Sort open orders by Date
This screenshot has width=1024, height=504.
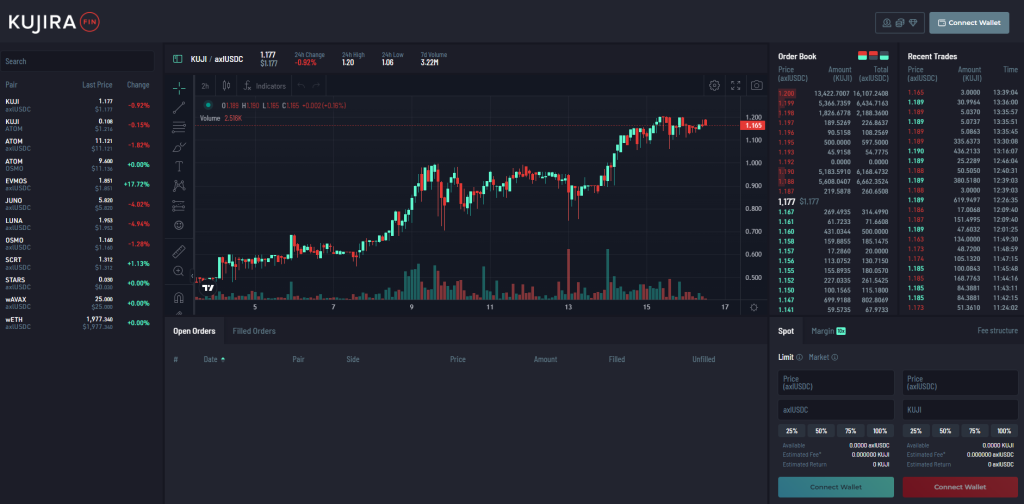tap(214, 359)
